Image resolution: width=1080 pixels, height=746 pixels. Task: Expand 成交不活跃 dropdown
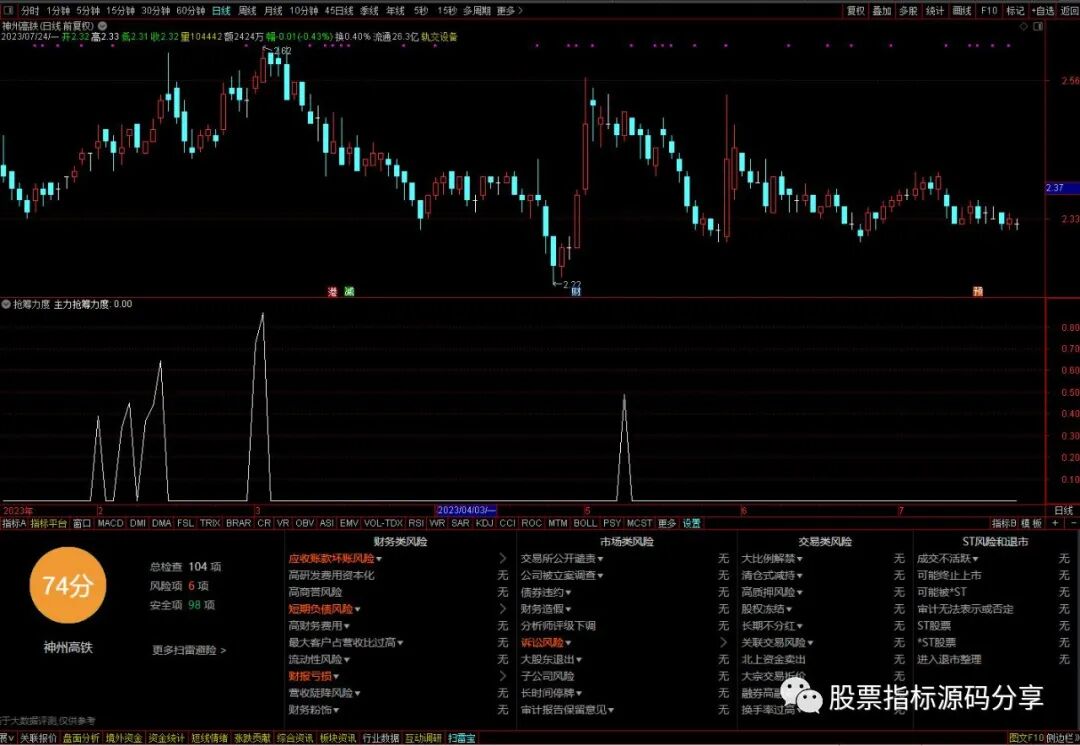pos(975,559)
